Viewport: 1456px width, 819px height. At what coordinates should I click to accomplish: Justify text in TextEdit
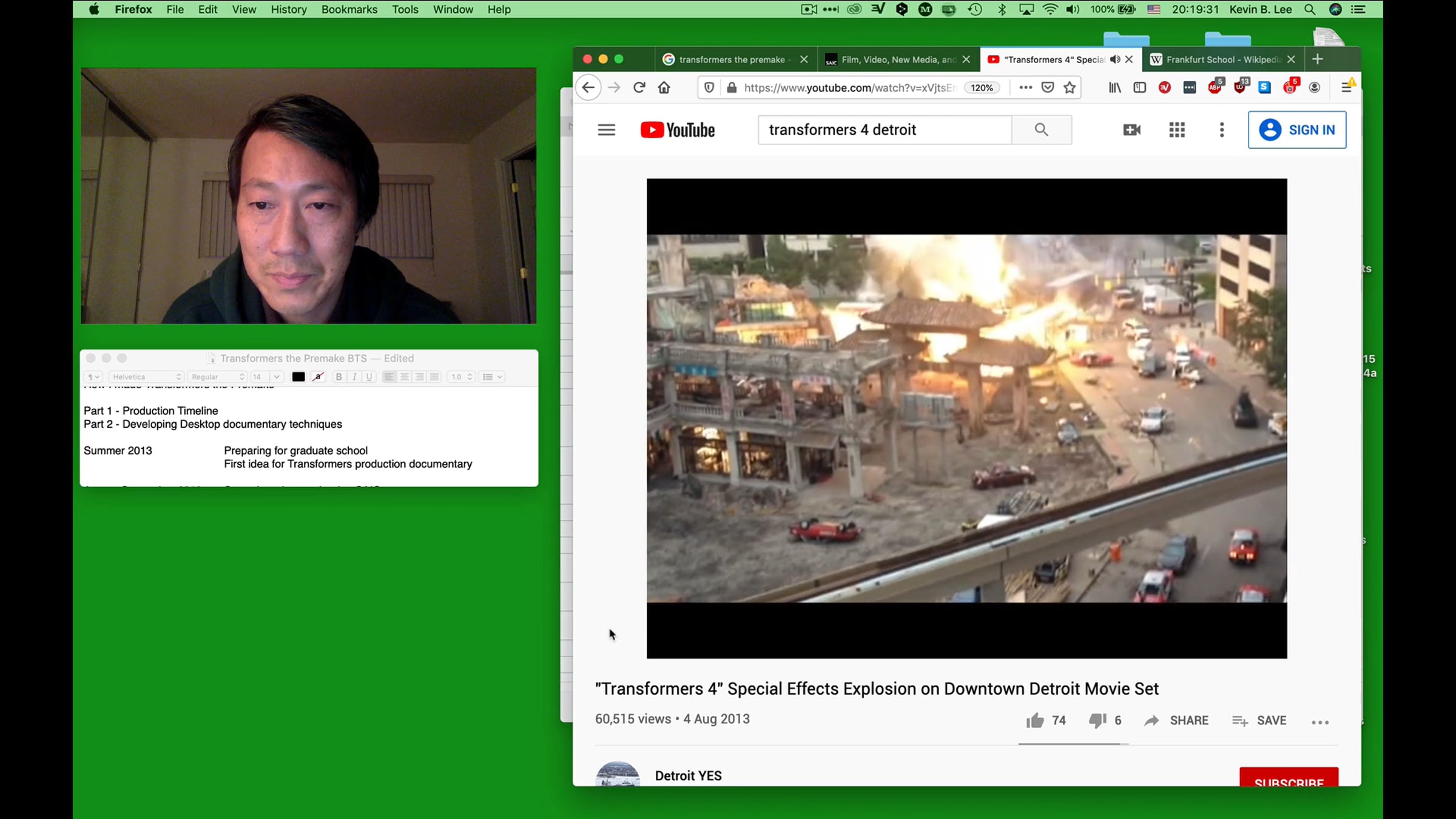coord(434,377)
